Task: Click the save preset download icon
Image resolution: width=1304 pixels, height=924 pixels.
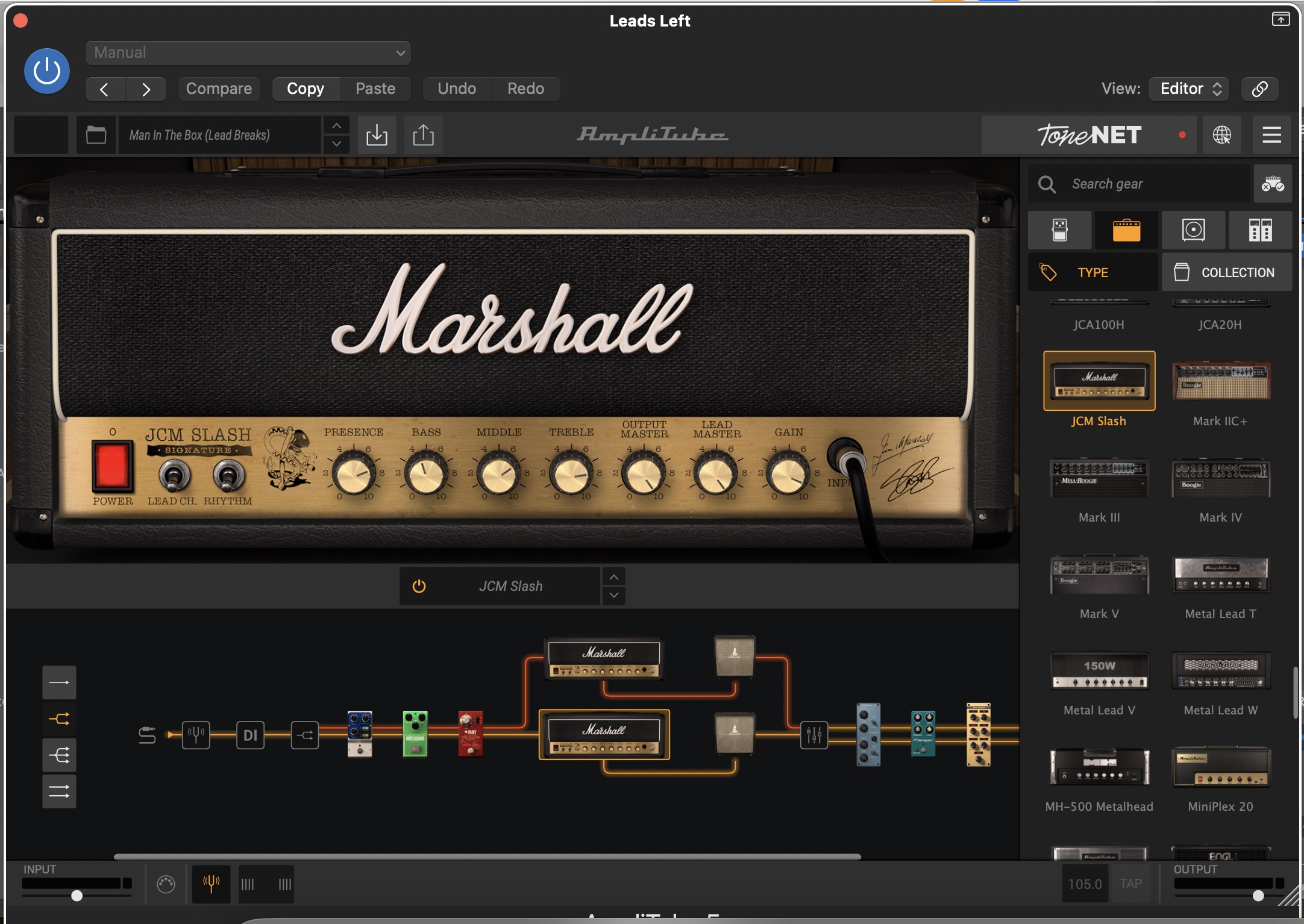Action: 377,135
